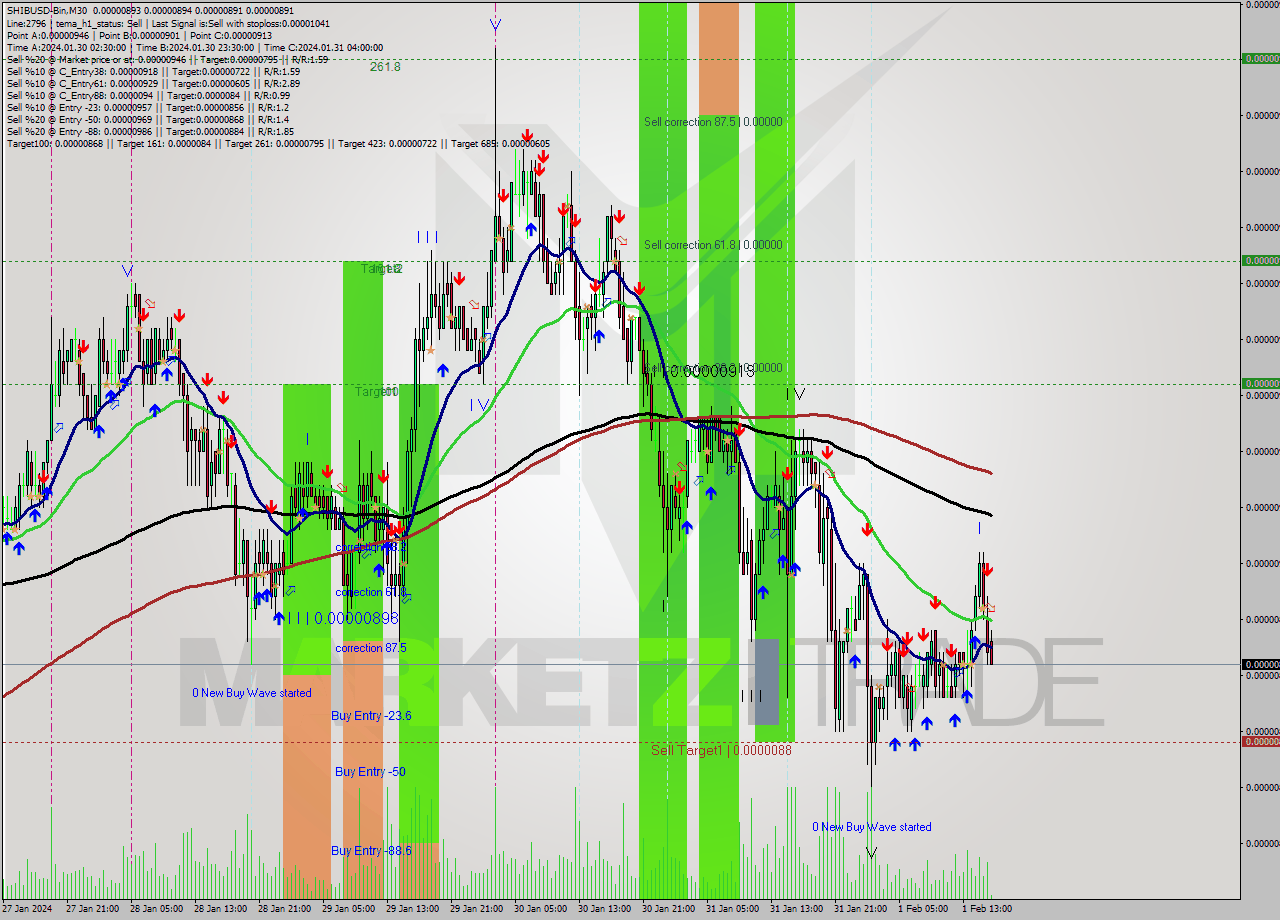
Task: Select the 'Line:2796 | tema_h1_status: Sell' status line
Action: tap(168, 22)
